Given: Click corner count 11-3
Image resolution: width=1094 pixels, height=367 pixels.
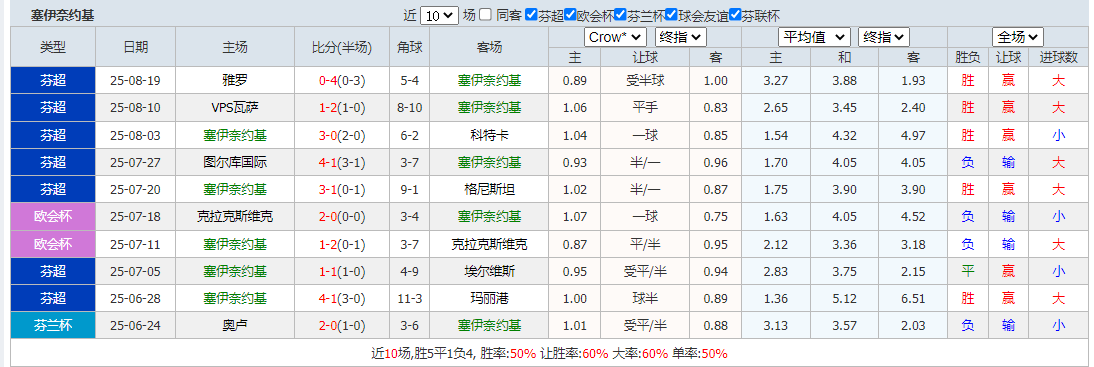Looking at the screenshot, I should (410, 299).
